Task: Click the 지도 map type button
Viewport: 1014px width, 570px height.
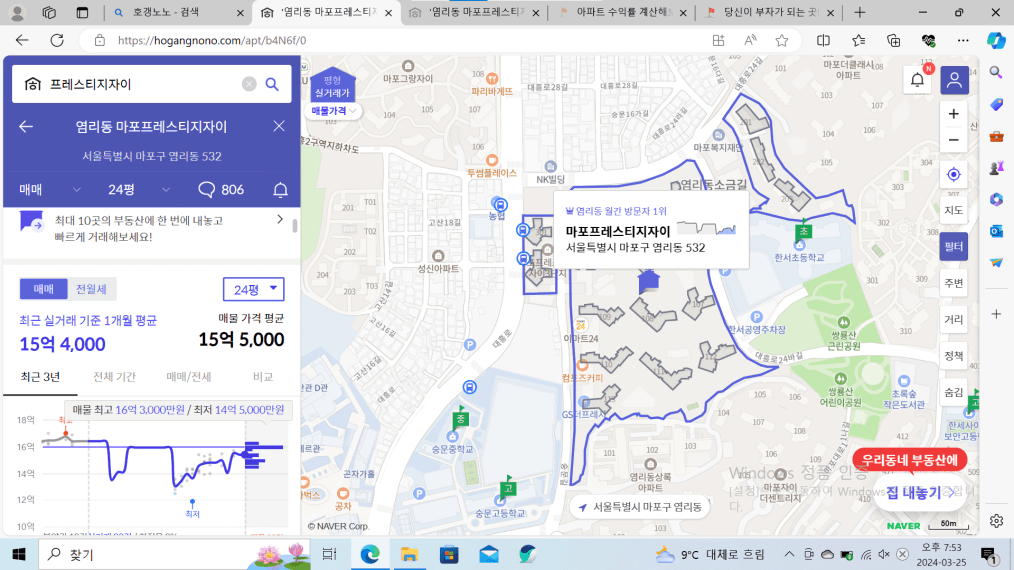Action: point(954,210)
